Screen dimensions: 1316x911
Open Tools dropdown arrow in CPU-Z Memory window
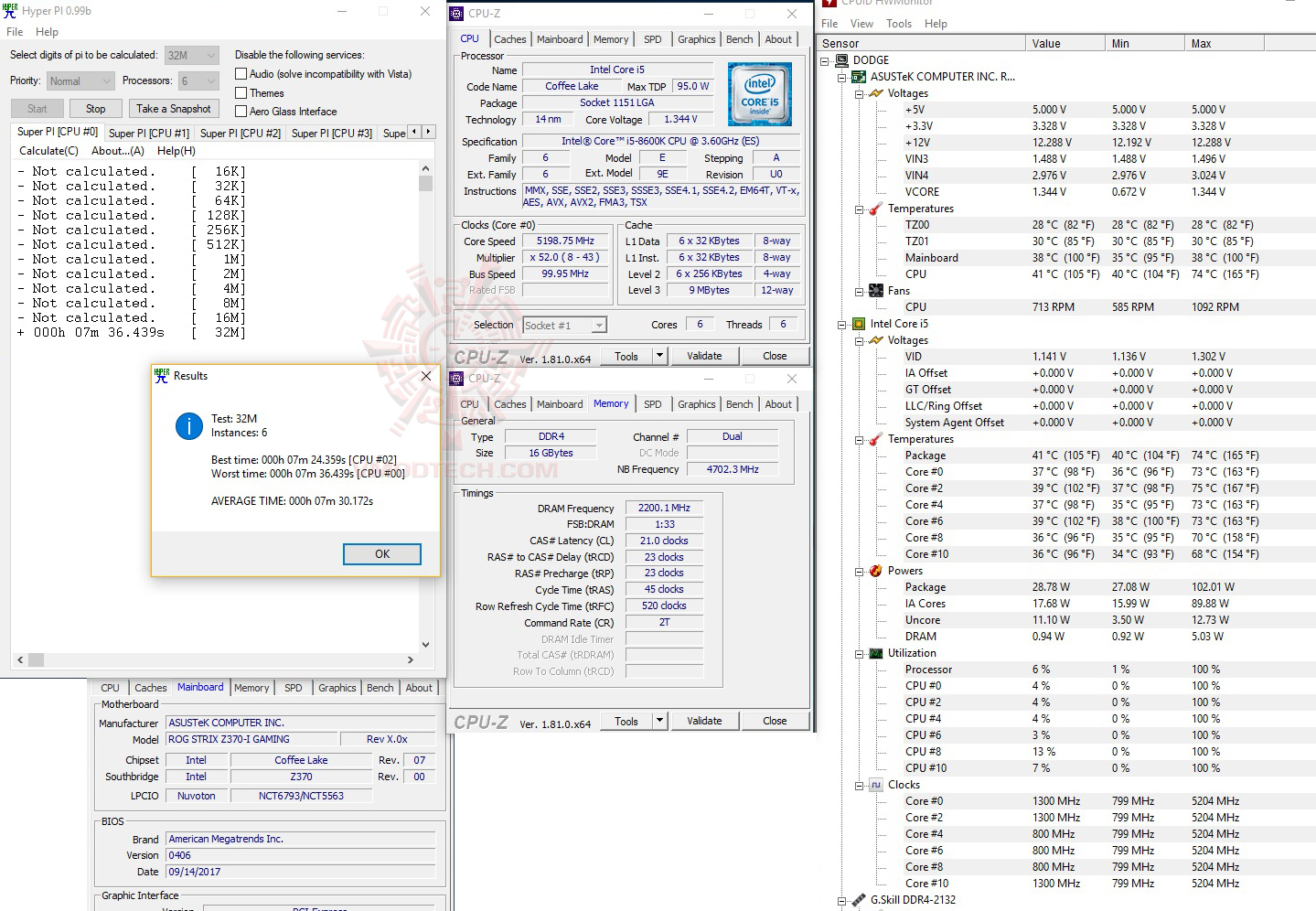[659, 721]
